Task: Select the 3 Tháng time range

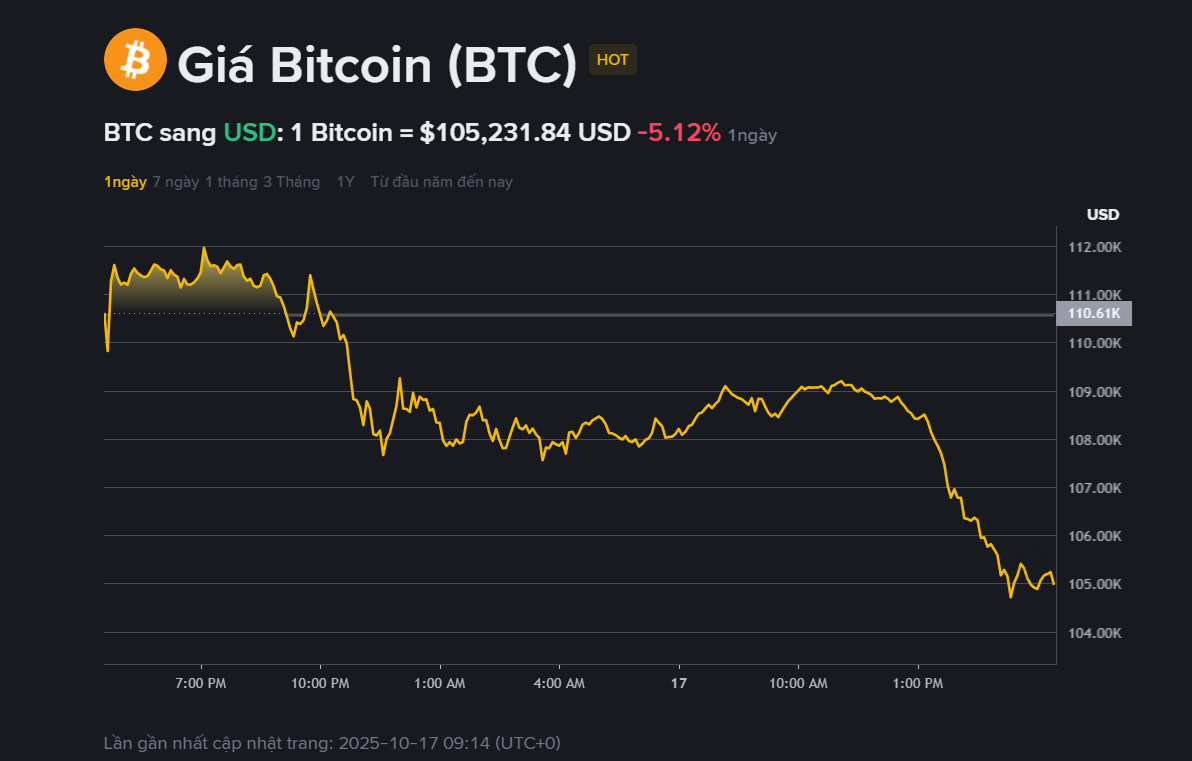Action: [x=291, y=182]
